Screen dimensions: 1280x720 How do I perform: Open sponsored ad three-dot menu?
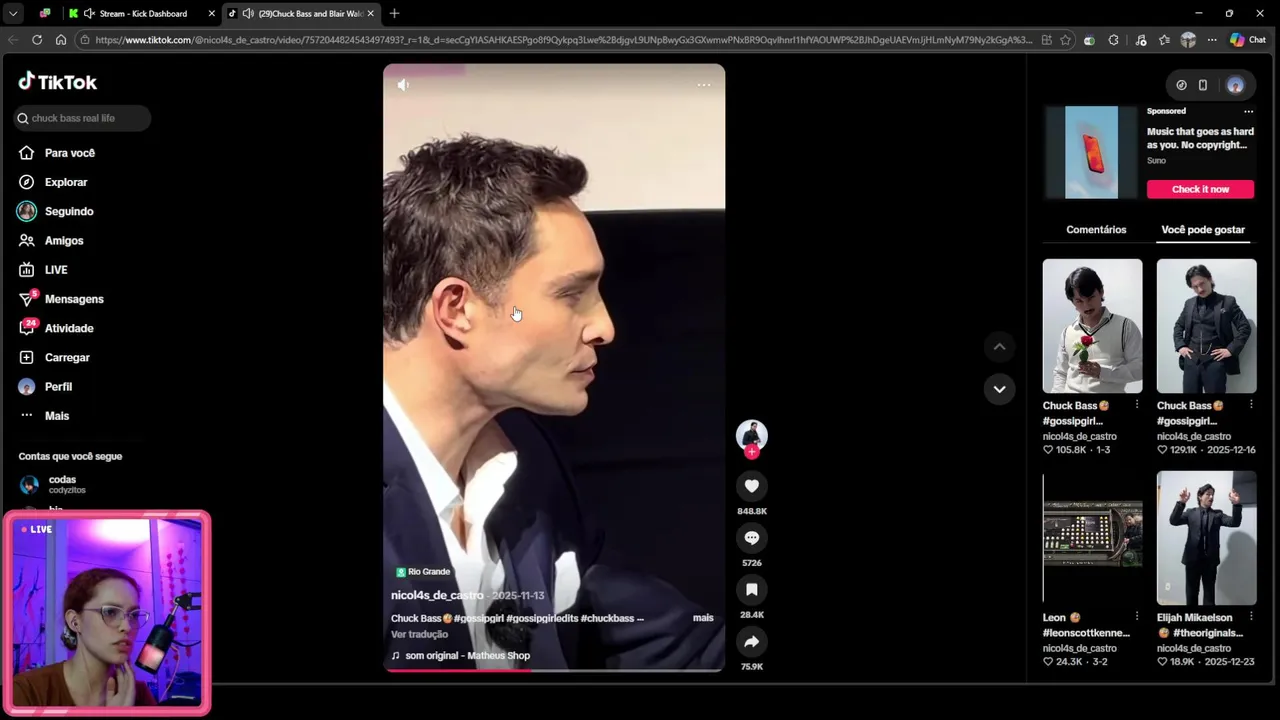point(1248,111)
